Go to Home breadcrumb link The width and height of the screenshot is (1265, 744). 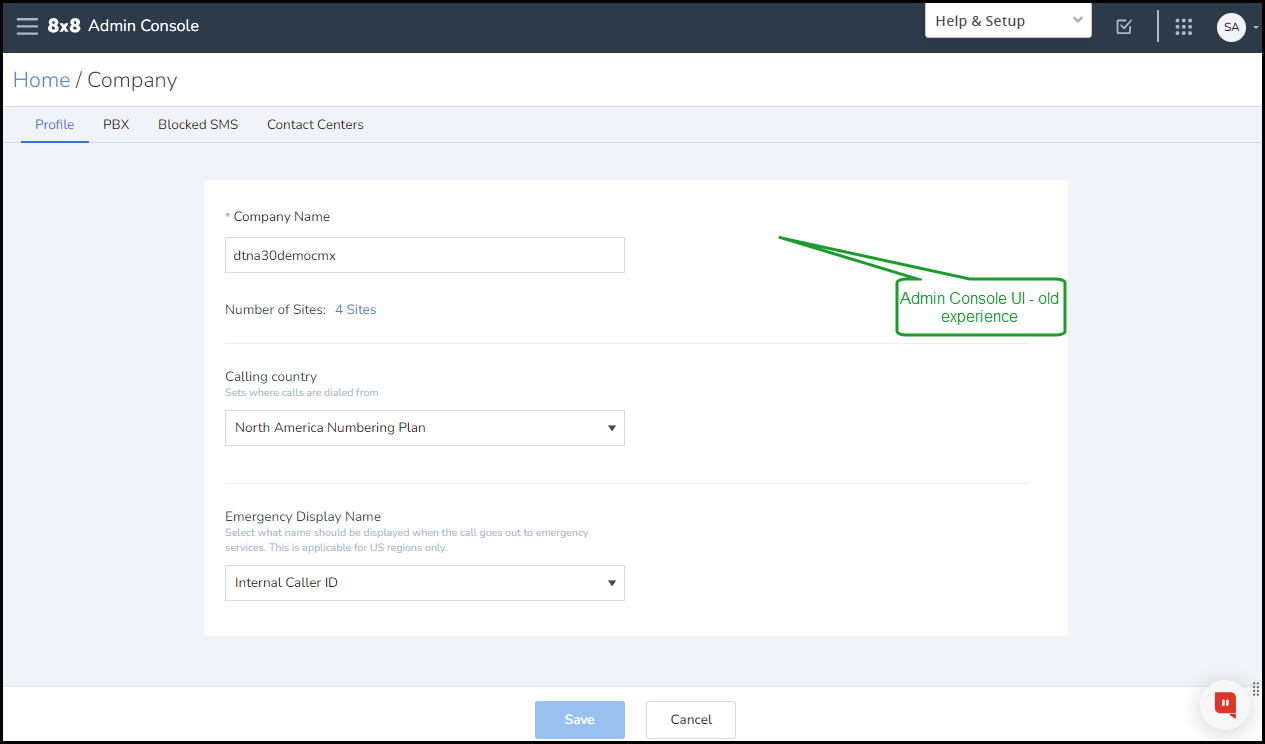pyautogui.click(x=41, y=80)
